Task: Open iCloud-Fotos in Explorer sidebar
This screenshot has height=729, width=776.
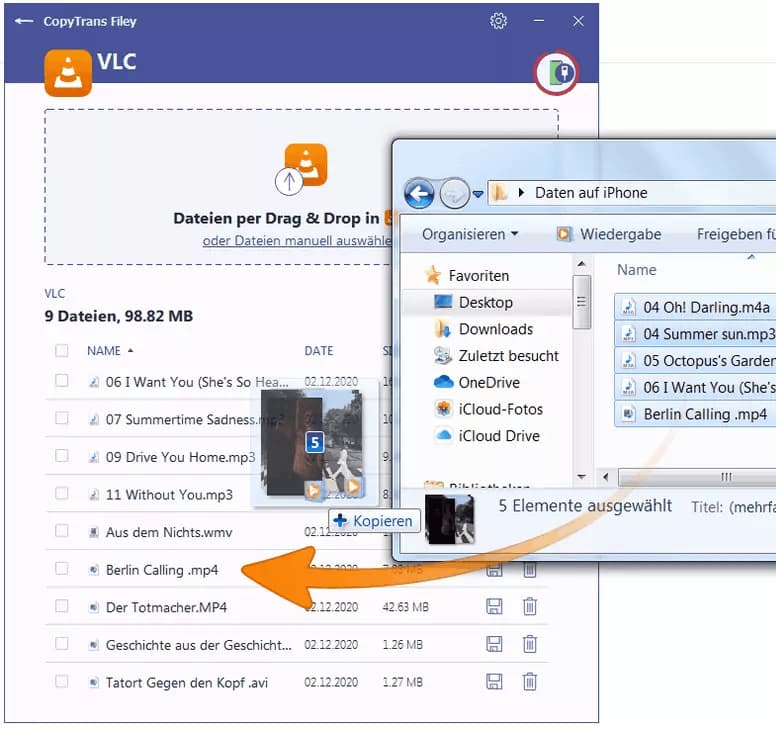Action: tap(488, 409)
